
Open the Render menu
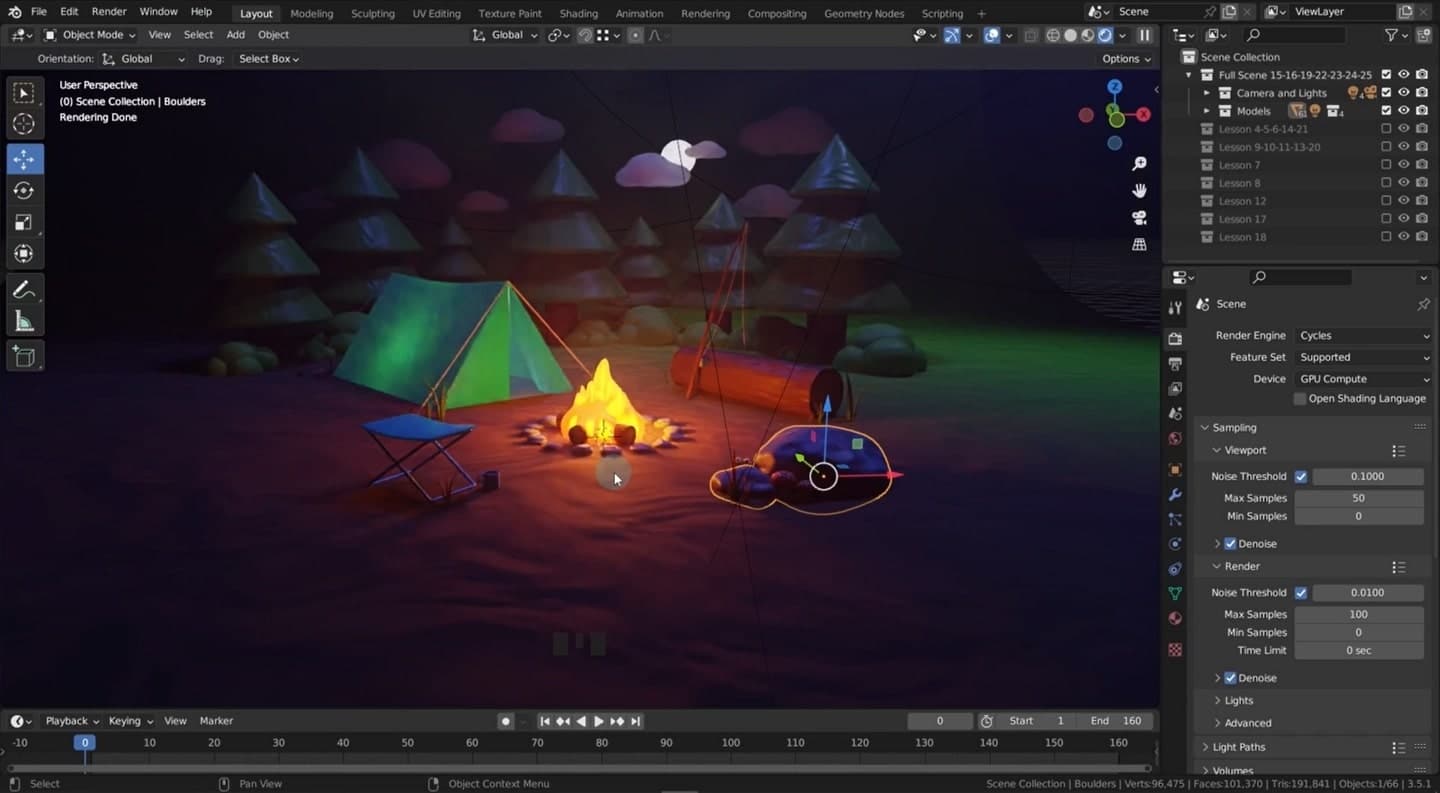108,11
